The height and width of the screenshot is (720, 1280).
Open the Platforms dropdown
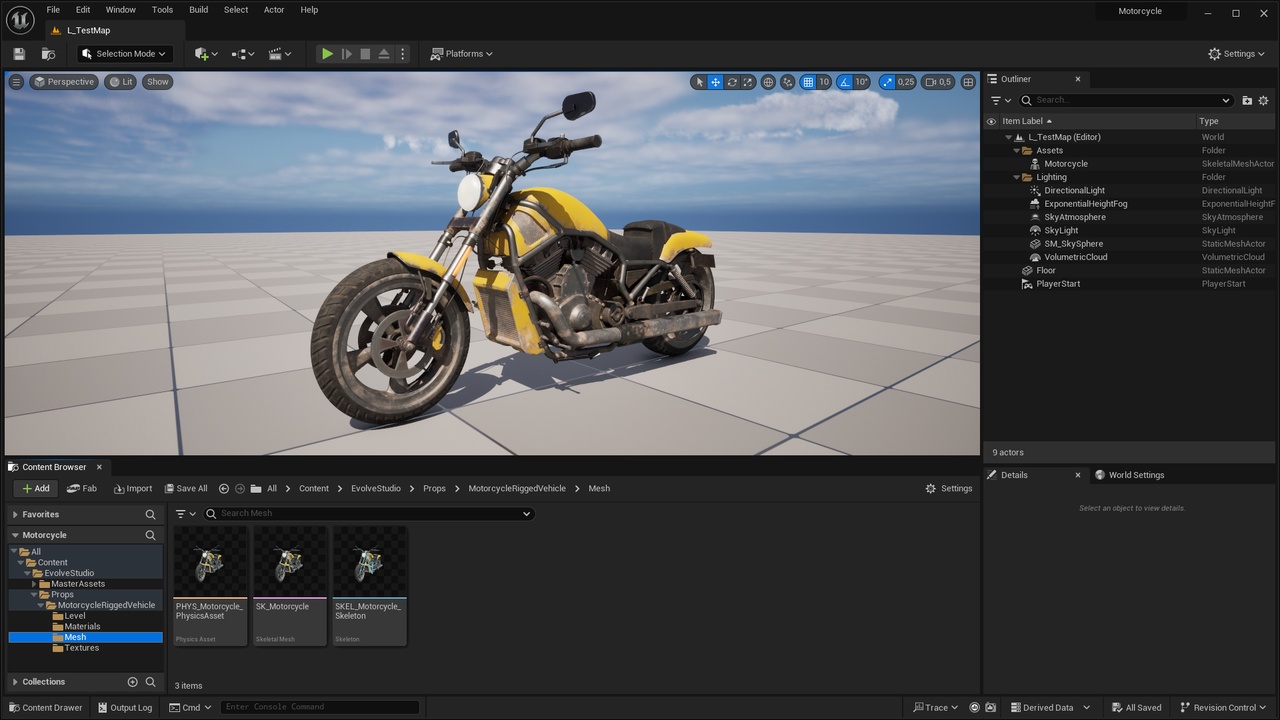coord(462,54)
